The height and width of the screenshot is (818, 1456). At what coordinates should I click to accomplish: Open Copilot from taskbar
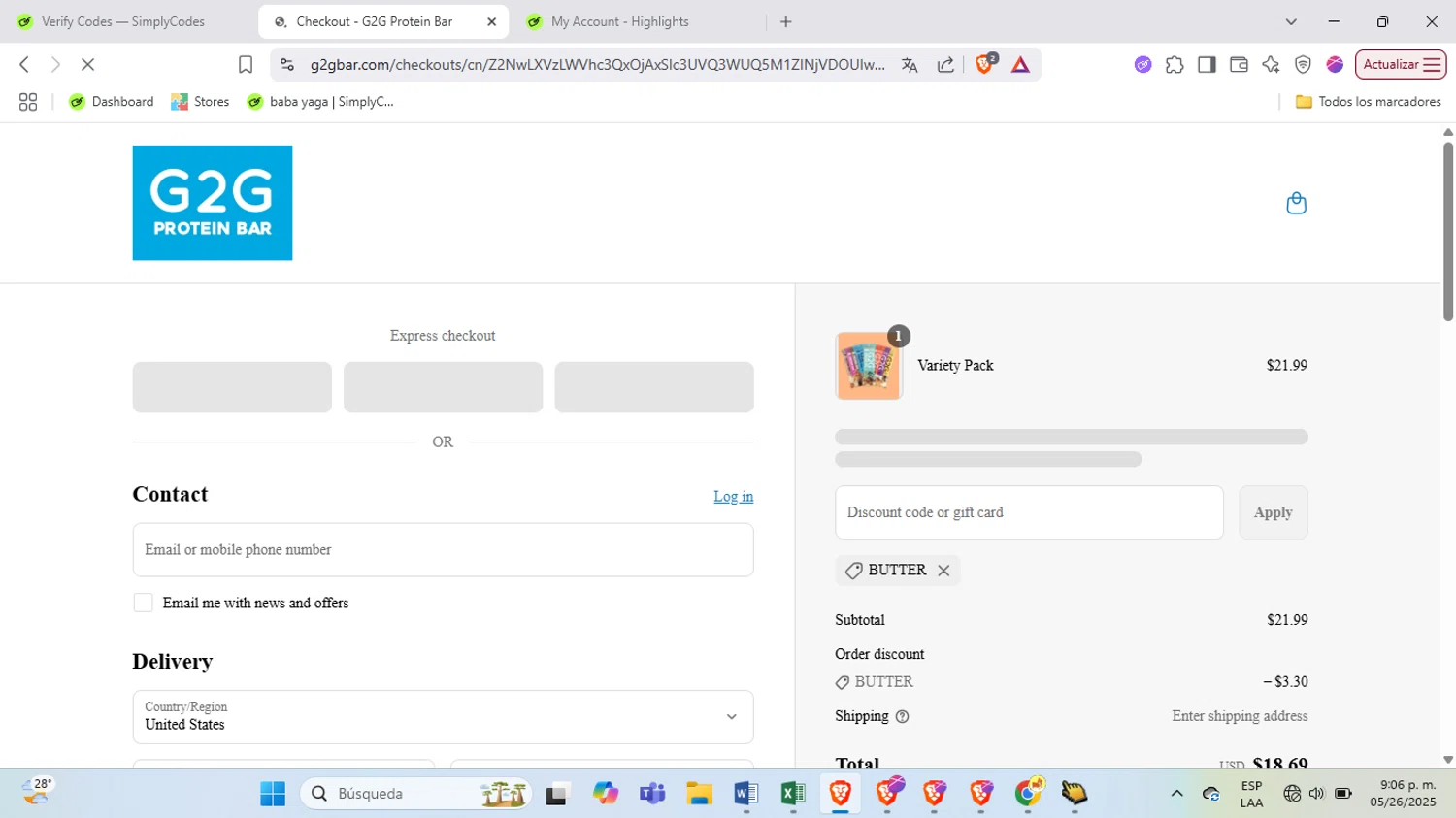(606, 794)
